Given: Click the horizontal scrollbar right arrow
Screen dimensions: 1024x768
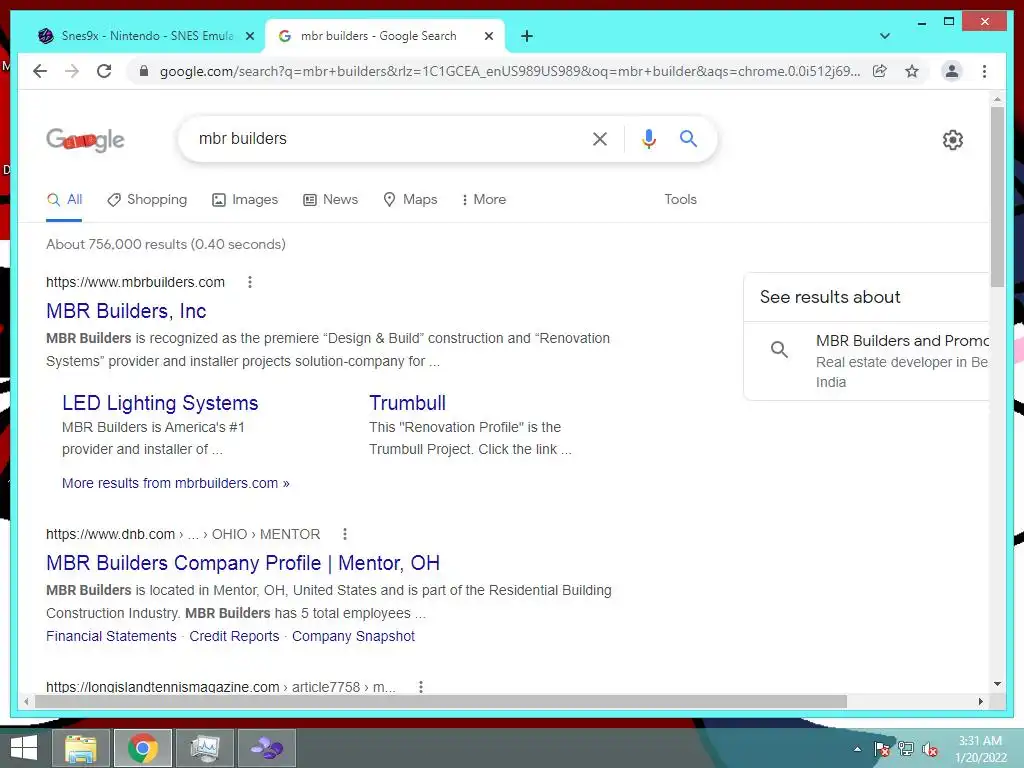Looking at the screenshot, I should point(980,701).
